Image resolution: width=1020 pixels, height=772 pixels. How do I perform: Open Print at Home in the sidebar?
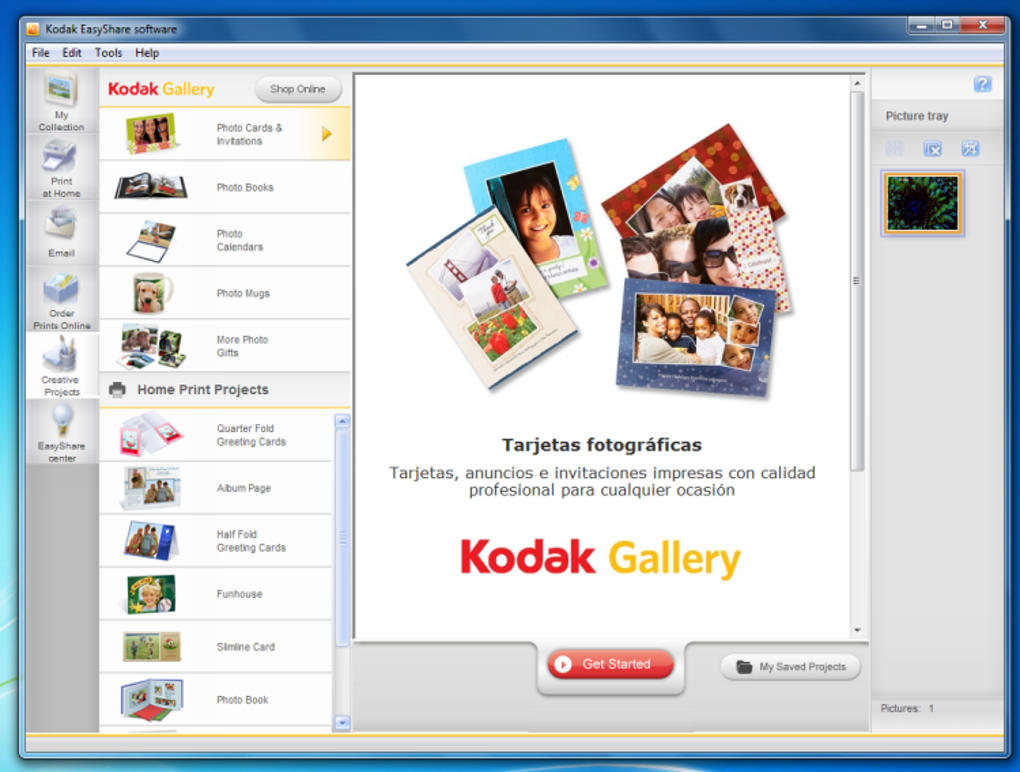(62, 168)
